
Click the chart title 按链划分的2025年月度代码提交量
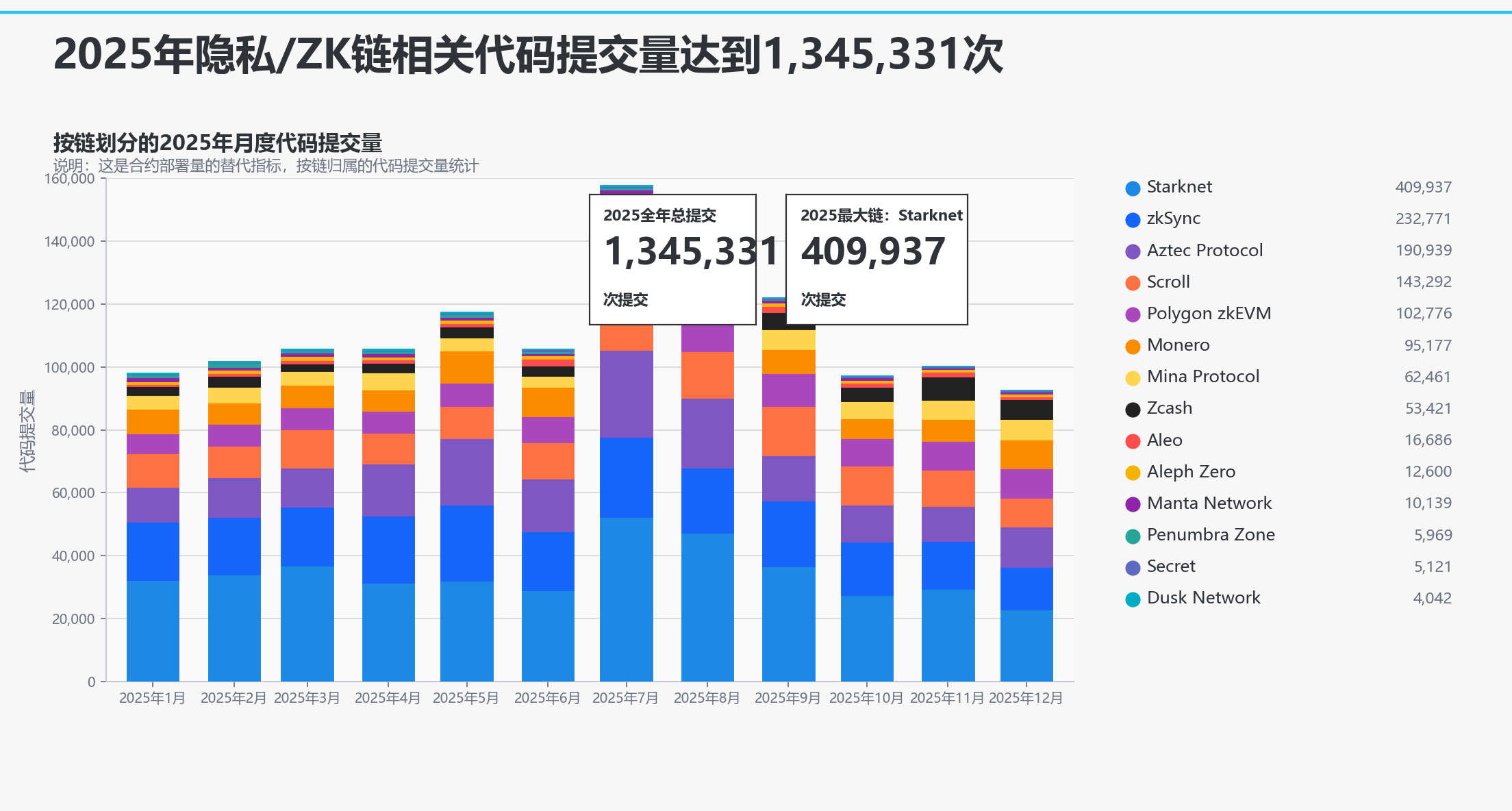coord(218,142)
